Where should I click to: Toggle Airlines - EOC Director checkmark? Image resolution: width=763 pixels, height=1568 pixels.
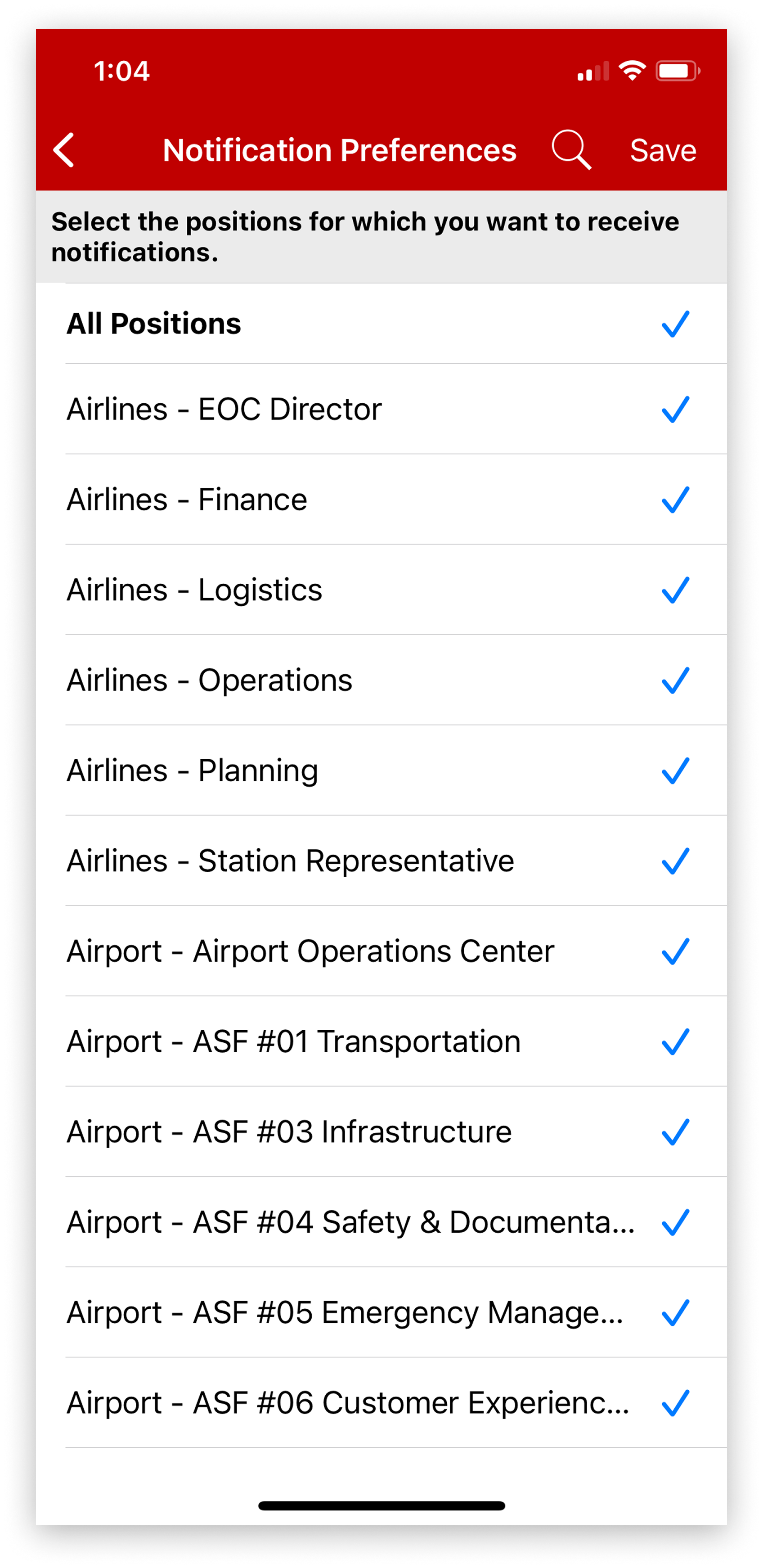[x=675, y=409]
